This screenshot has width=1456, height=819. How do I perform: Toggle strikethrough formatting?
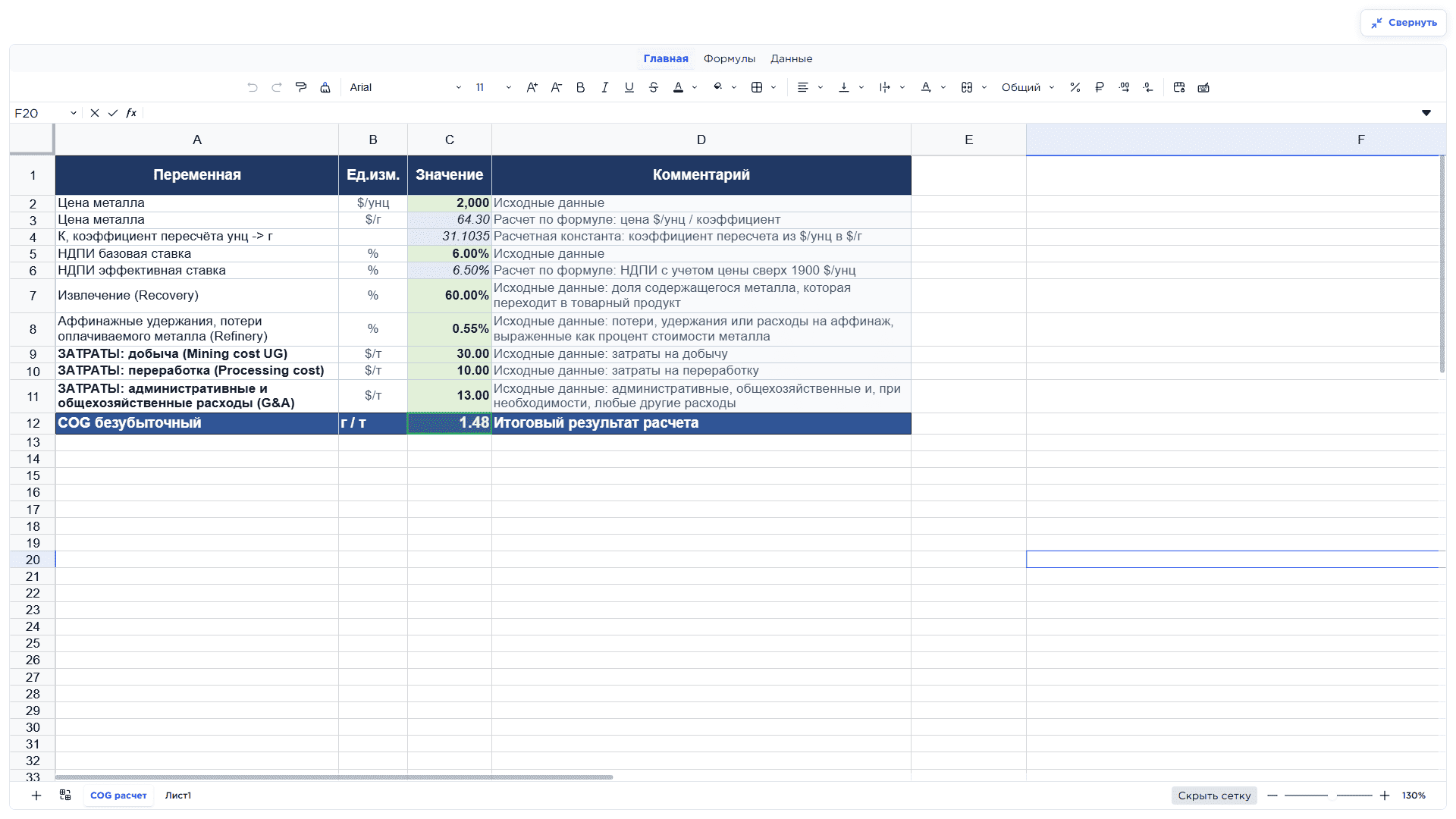click(654, 87)
